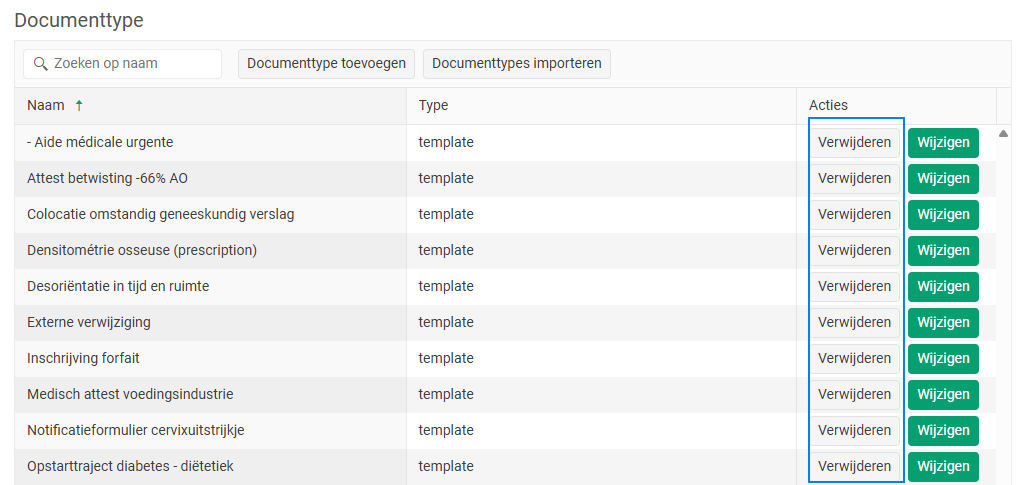Edit 'Opstarttraject diabetes - diëtetiek' template
The height and width of the screenshot is (485, 1018).
(x=943, y=467)
